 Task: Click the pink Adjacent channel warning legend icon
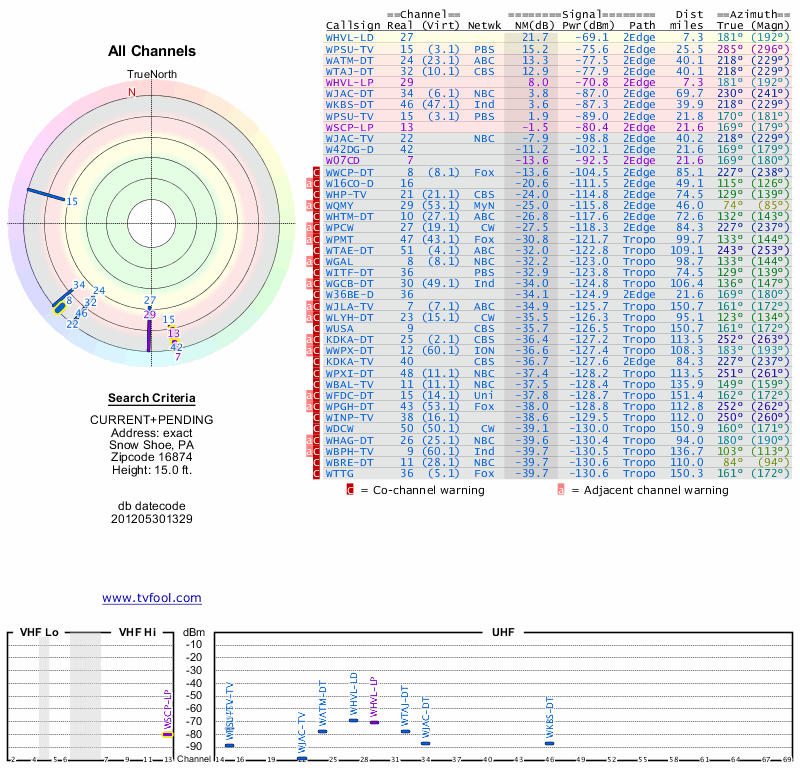point(562,490)
